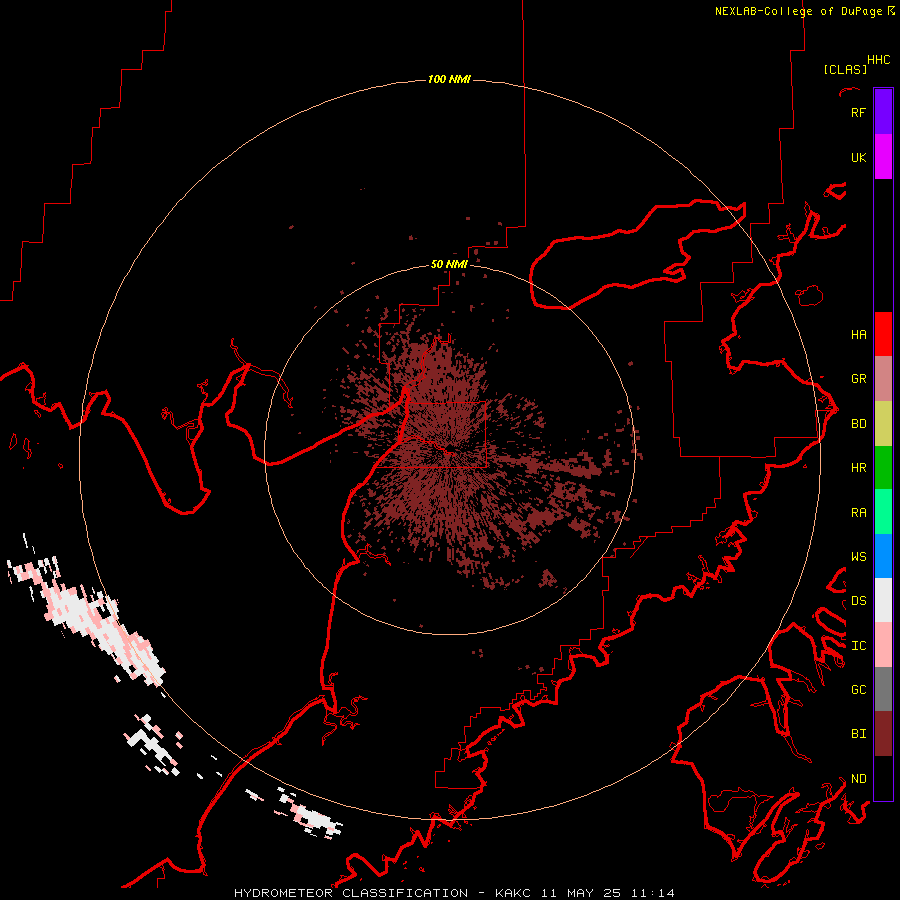The image size is (900, 900).
Task: Click the HA legend label
Action: 858,334
